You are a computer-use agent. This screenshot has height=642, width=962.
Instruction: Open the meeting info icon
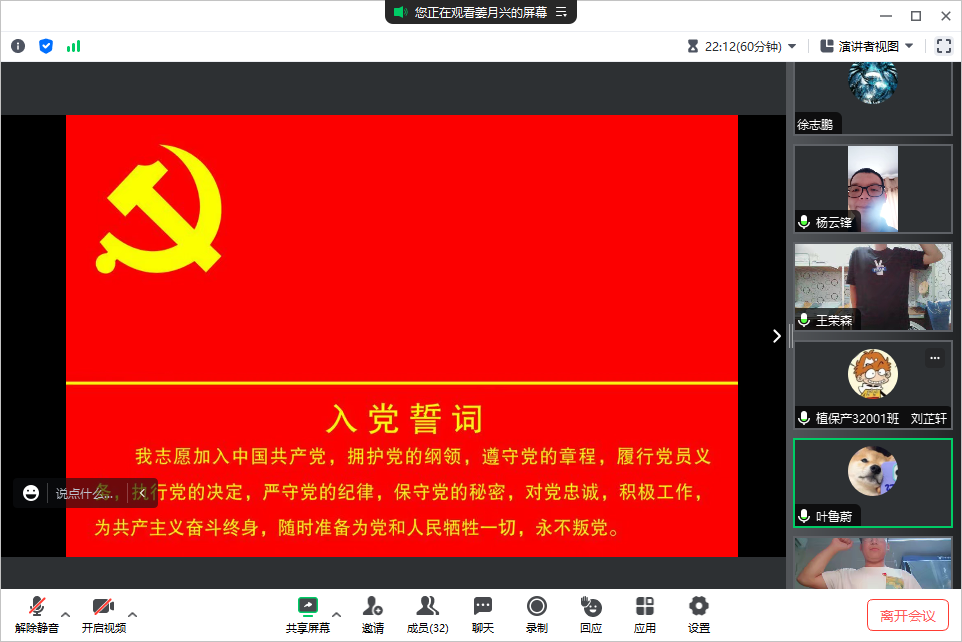click(x=18, y=46)
